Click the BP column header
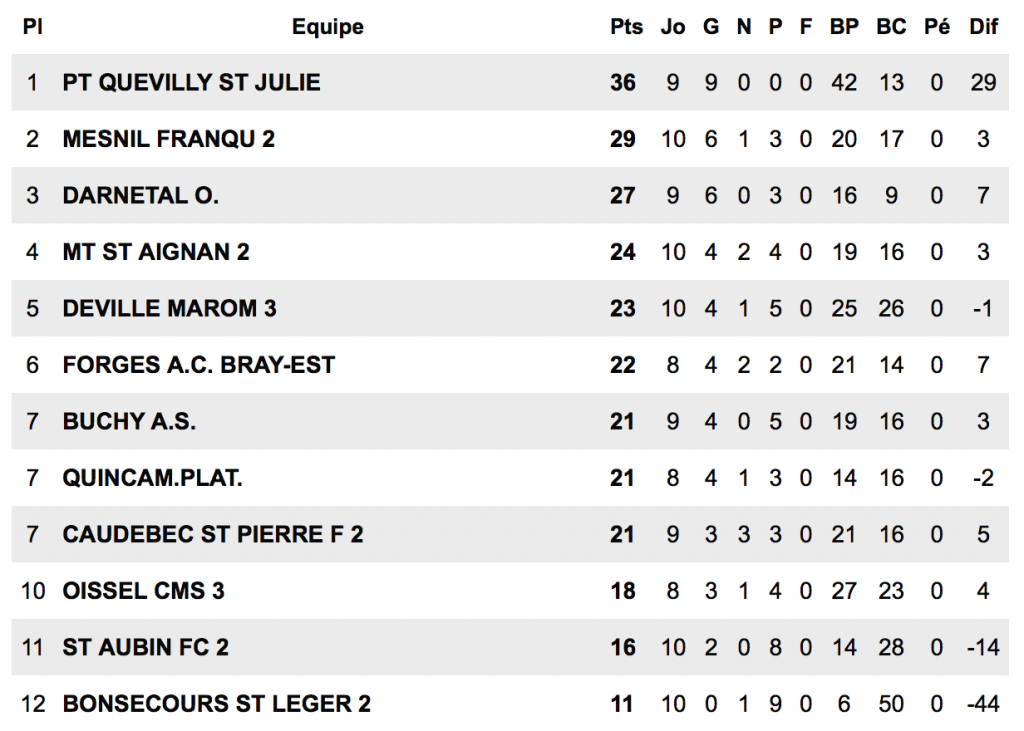 [844, 27]
